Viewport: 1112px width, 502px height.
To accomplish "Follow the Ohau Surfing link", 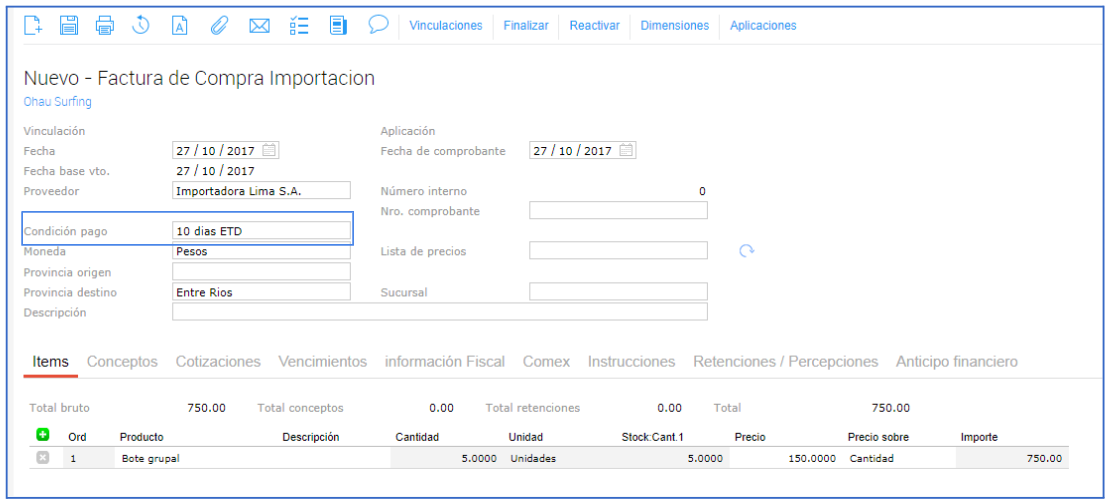I will click(57, 102).
